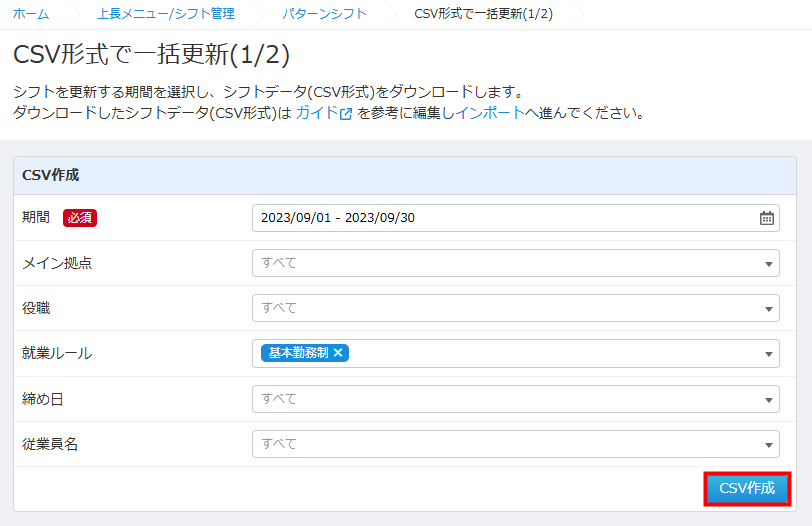Open the 従業員名 dropdown arrow

click(768, 444)
